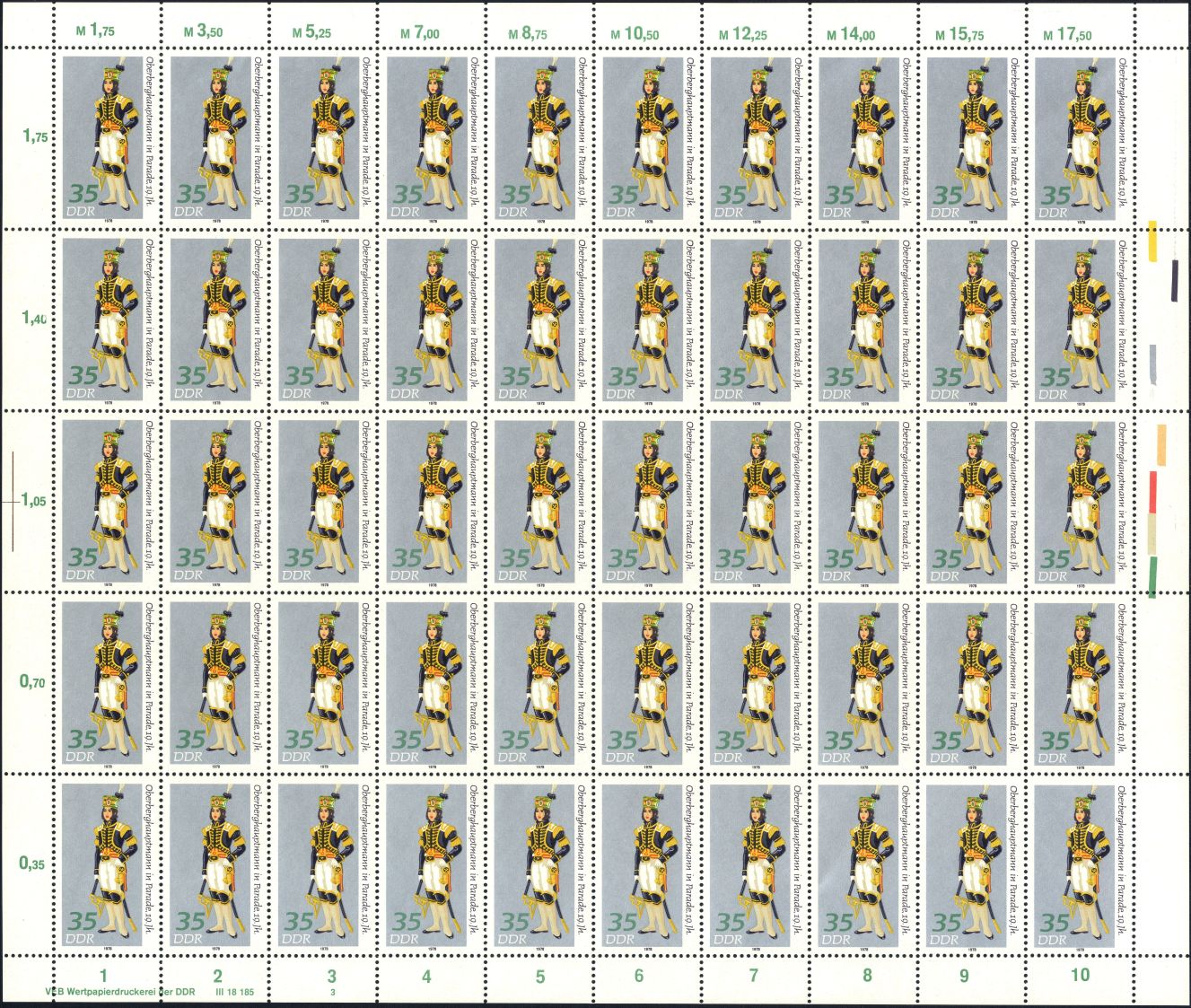Click the '0,70' row value in left margin
This screenshot has height=1008, width=1191.
[33, 682]
